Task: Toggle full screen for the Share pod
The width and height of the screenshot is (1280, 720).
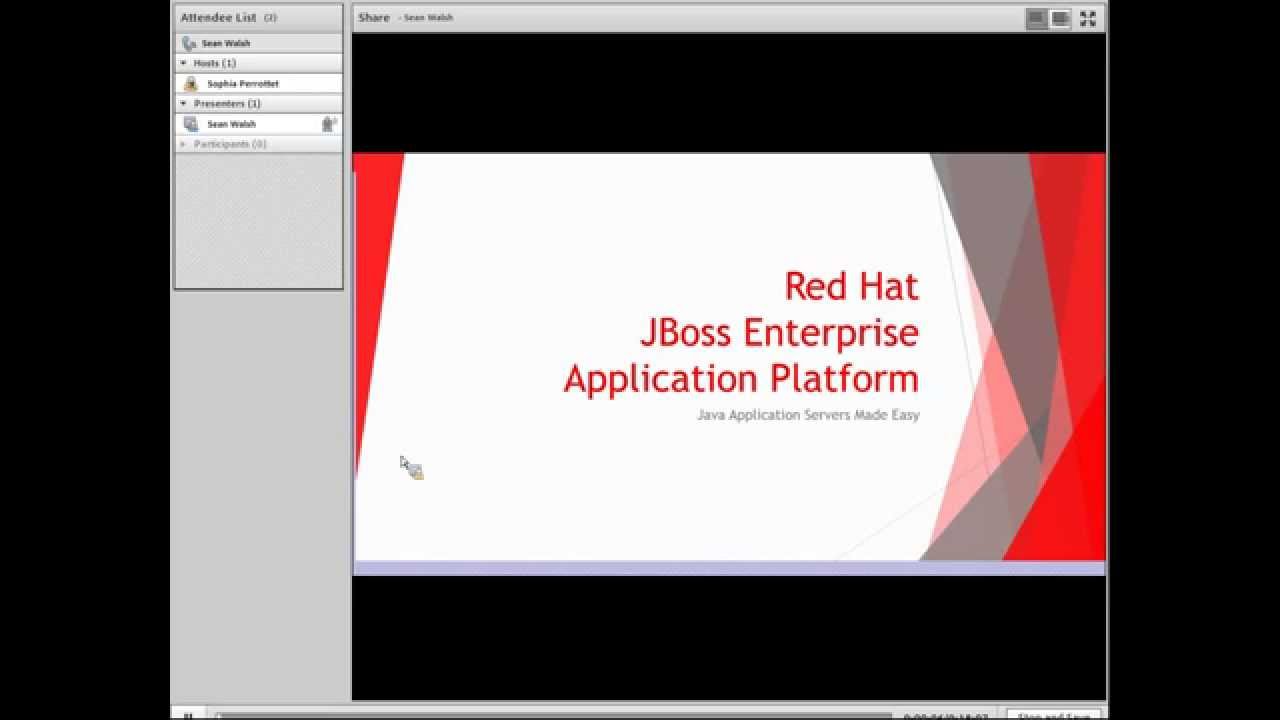Action: point(1088,18)
